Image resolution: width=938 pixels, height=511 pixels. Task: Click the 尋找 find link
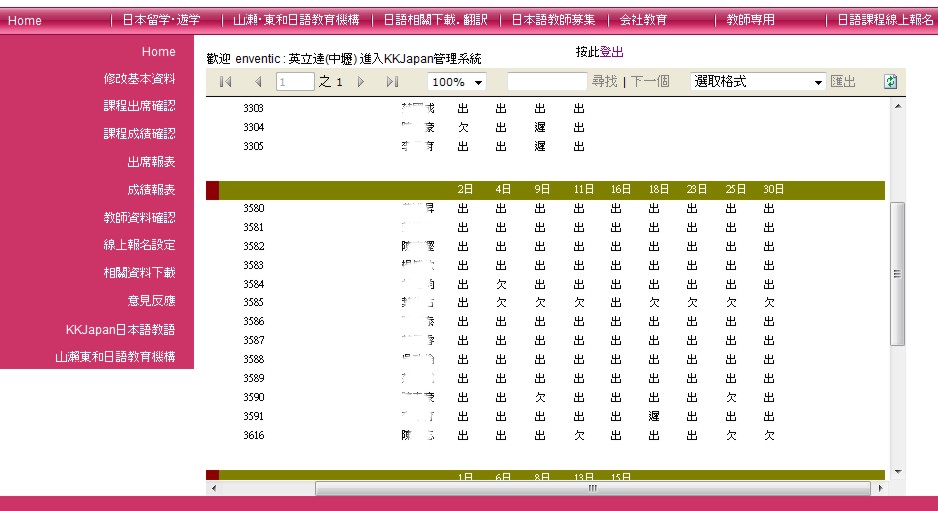coord(604,81)
